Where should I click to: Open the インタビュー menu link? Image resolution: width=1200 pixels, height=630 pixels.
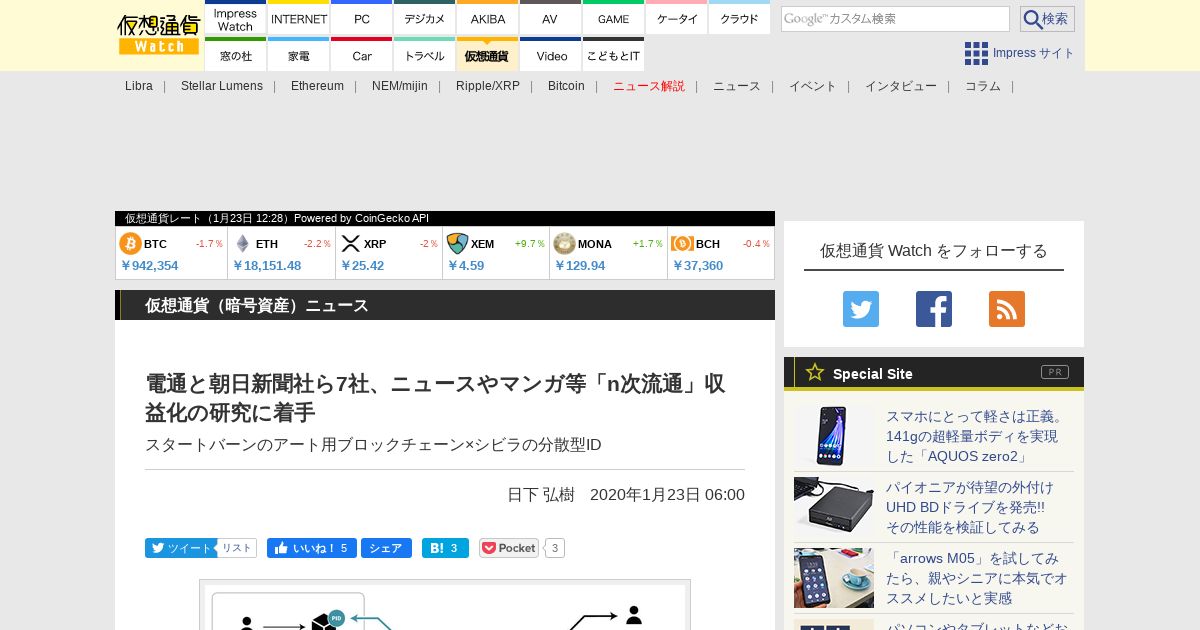tap(901, 86)
